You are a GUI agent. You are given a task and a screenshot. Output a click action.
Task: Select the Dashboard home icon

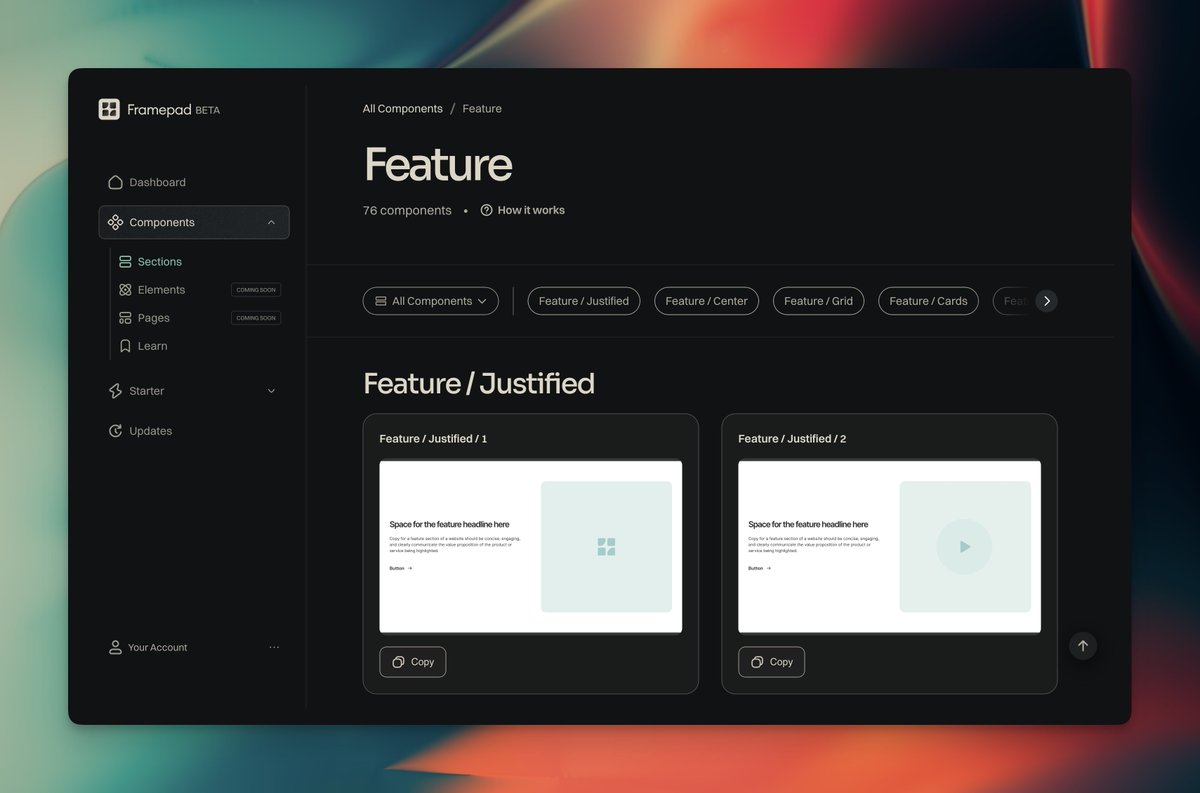[x=115, y=182]
